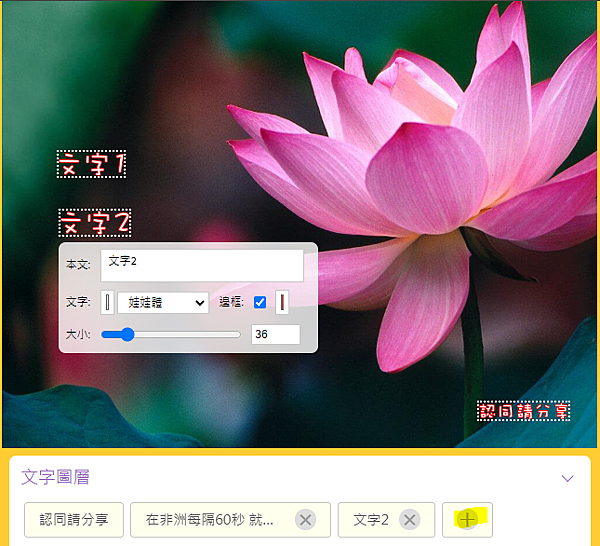This screenshot has height=546, width=600.
Task: Collapse the 文字圖層 panel chevron
Action: click(x=567, y=478)
